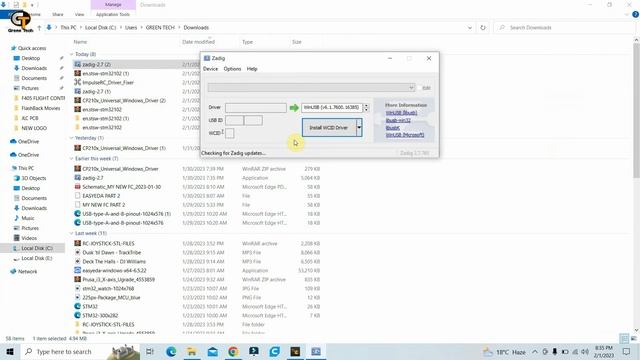Click the target driver stepper up arrow
Viewport: 640px width, 360px height.
coord(366,105)
